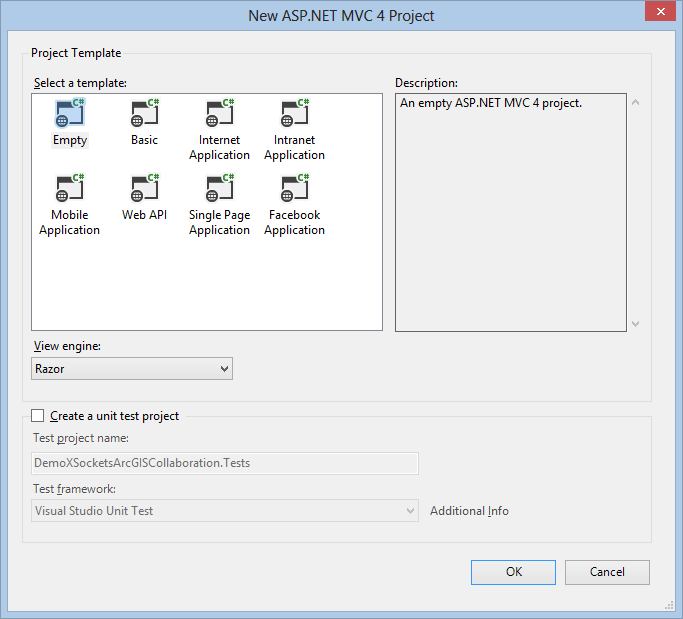Viewport: 683px width, 619px height.
Task: Select the Web API template icon
Action: tap(145, 187)
